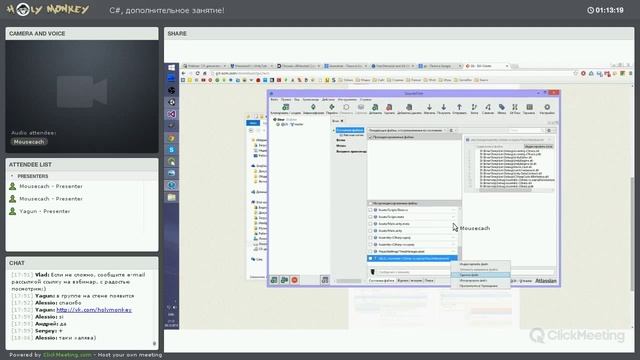Tick checkbox of Assets/Scripts.meta file

371,217
